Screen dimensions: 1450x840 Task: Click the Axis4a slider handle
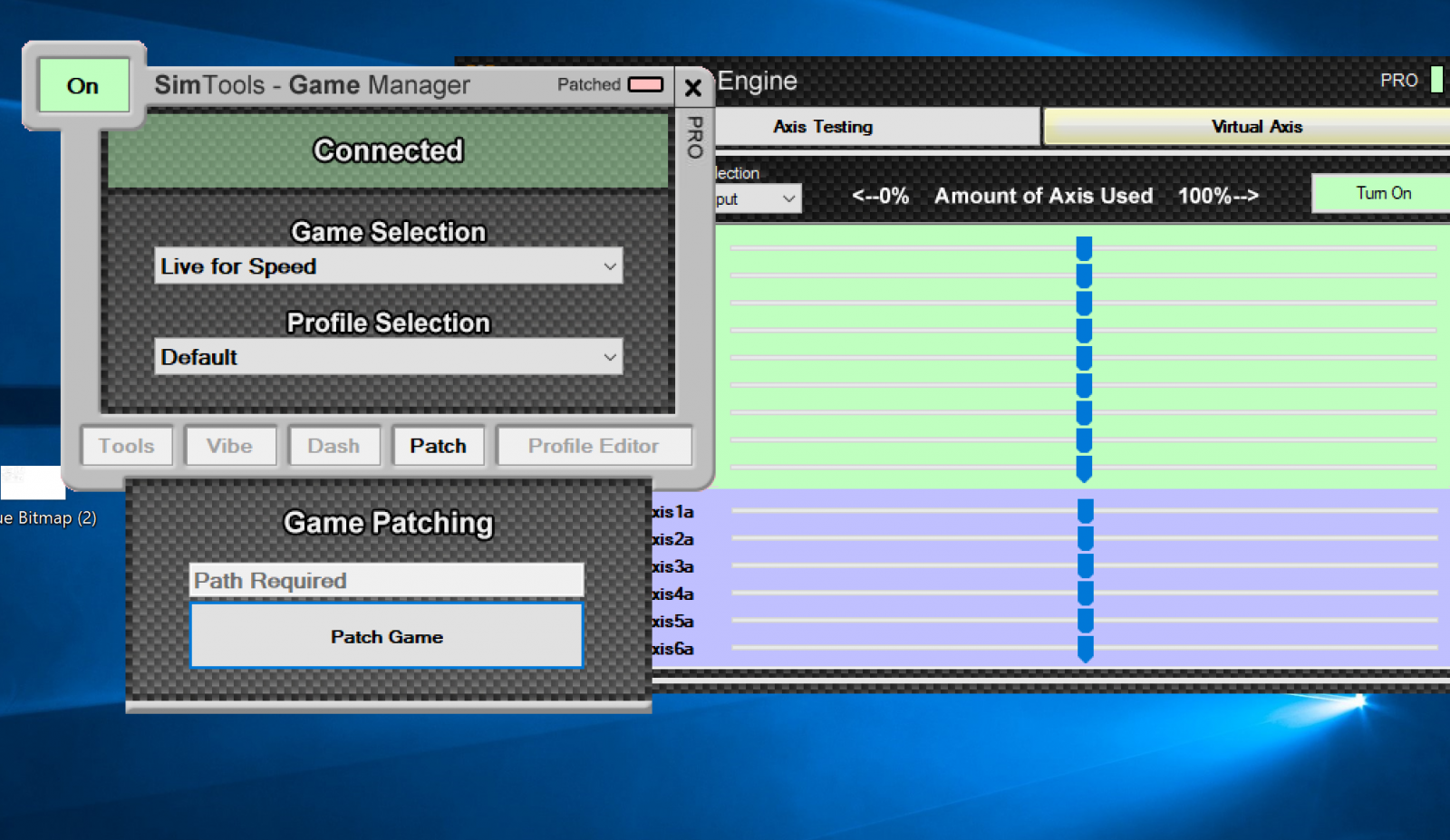click(1085, 594)
